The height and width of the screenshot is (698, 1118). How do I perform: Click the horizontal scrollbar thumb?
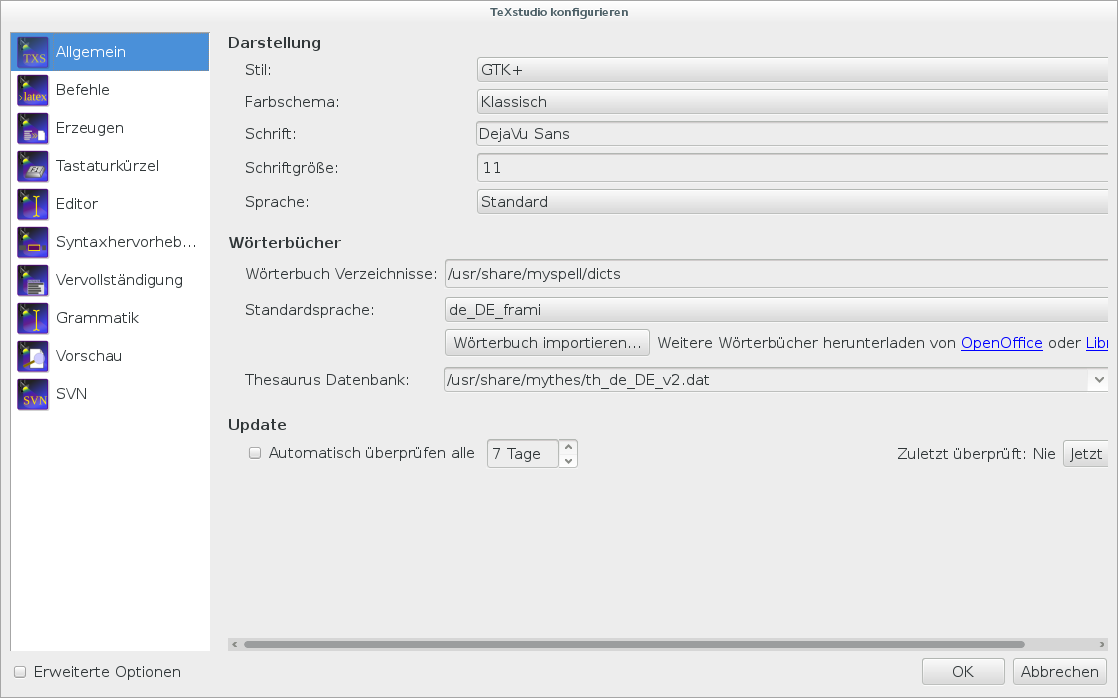tap(634, 645)
